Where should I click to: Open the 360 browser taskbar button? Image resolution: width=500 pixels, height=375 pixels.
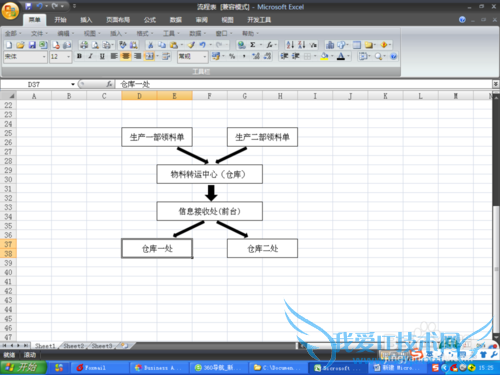(x=218, y=368)
